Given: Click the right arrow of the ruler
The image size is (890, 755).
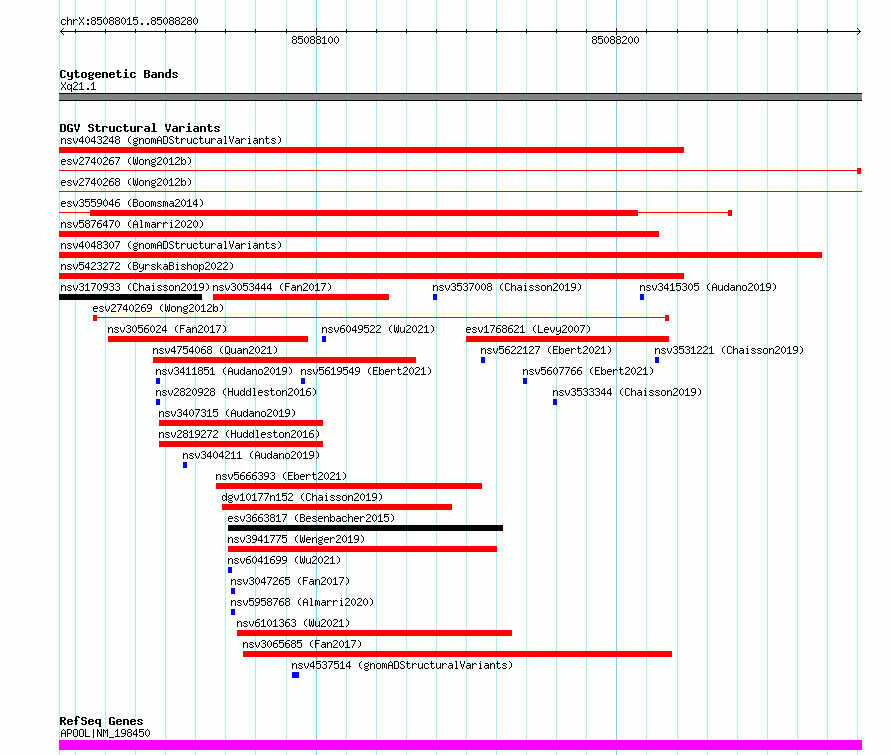Looking at the screenshot, I should 859,32.
